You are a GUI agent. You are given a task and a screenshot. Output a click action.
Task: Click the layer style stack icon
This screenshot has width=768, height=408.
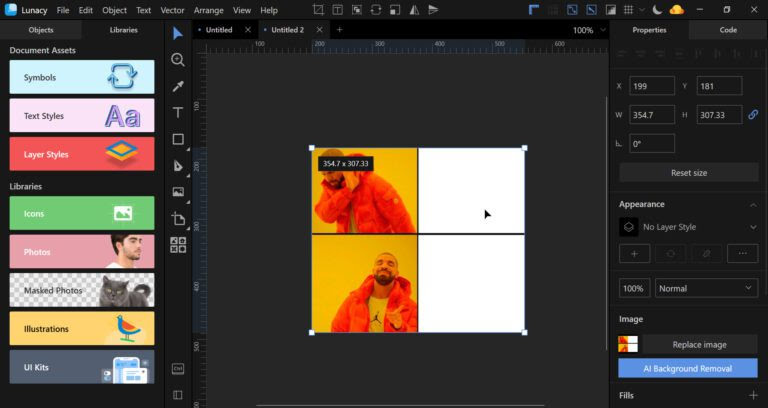pyautogui.click(x=629, y=227)
